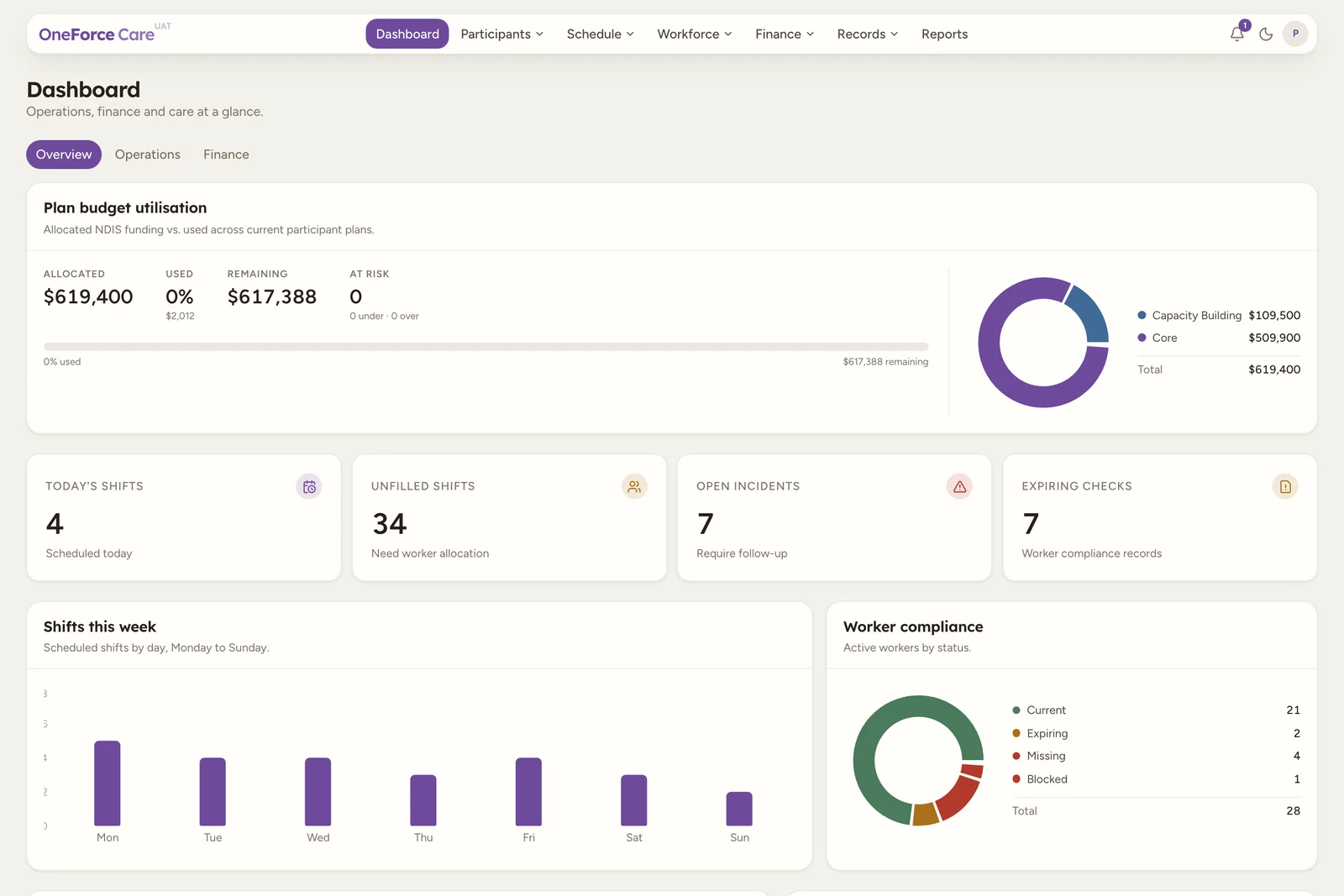Image resolution: width=1344 pixels, height=896 pixels.
Task: Click the Monday shifts bar
Action: [108, 783]
